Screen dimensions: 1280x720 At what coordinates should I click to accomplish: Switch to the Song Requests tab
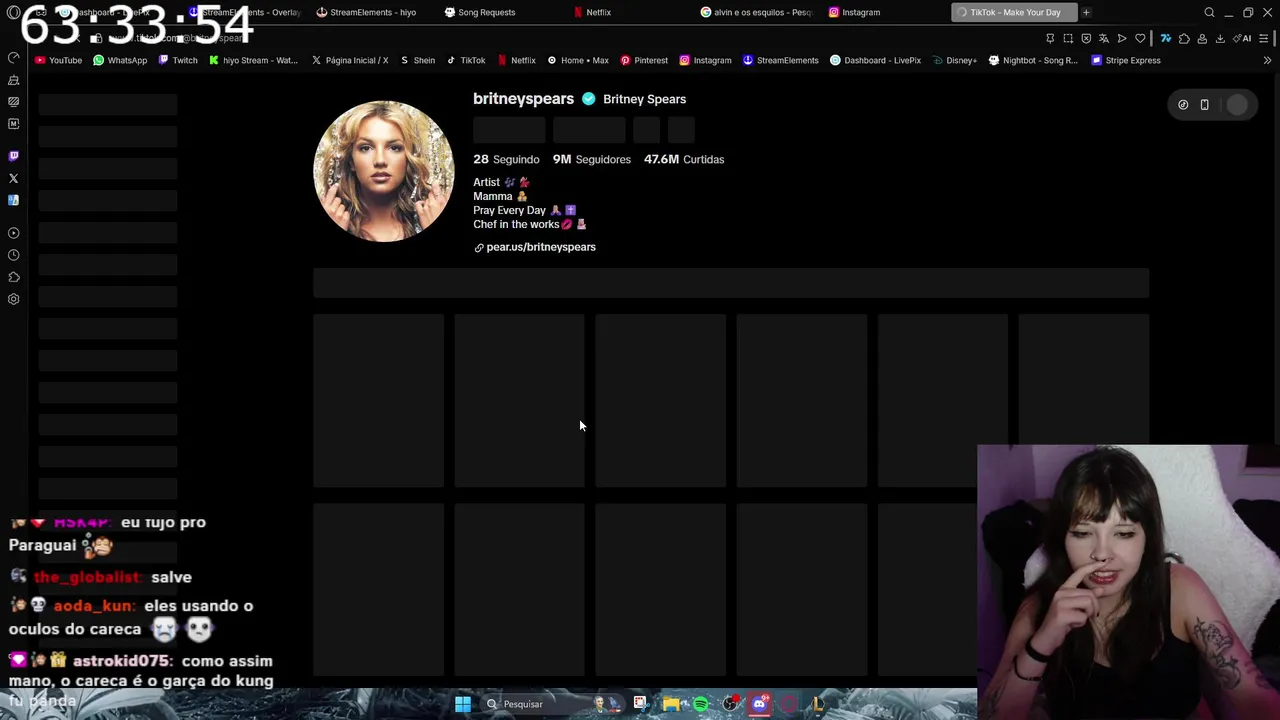(480, 12)
